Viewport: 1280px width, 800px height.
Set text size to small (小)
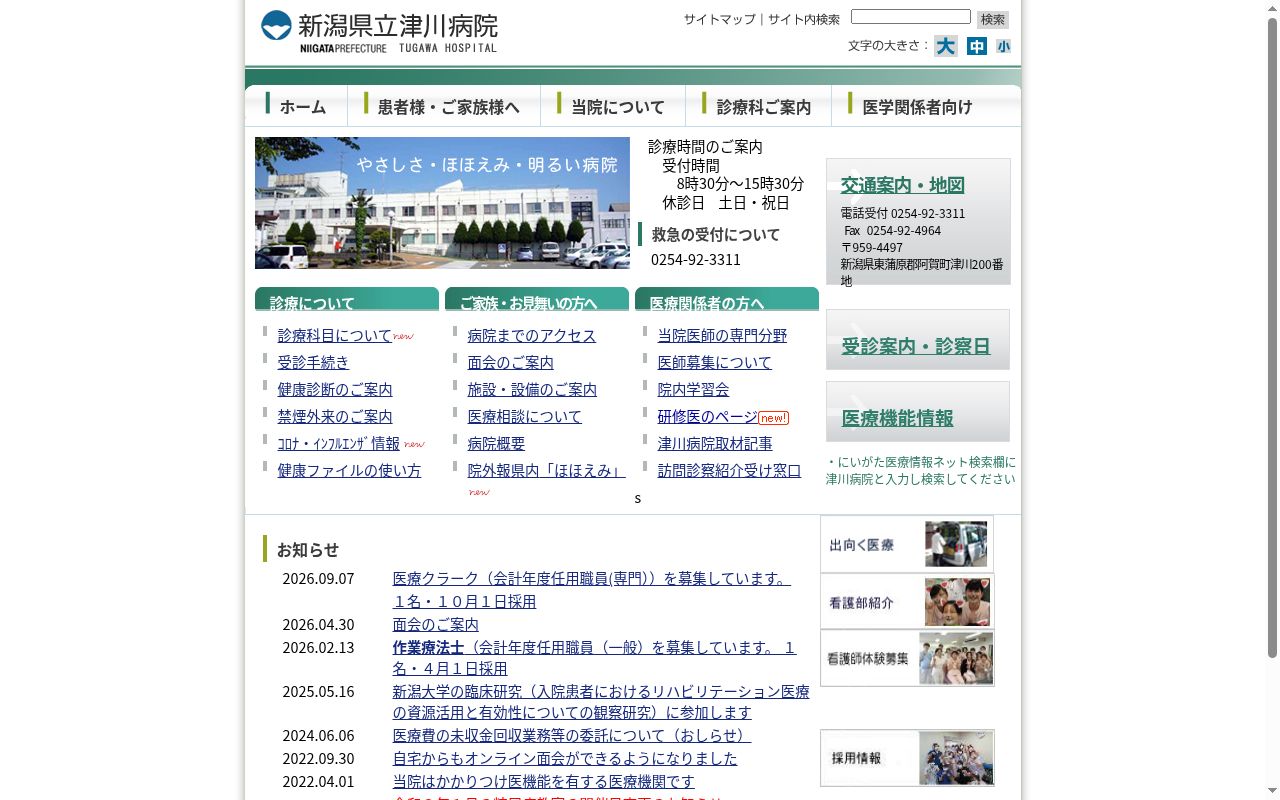1003,46
